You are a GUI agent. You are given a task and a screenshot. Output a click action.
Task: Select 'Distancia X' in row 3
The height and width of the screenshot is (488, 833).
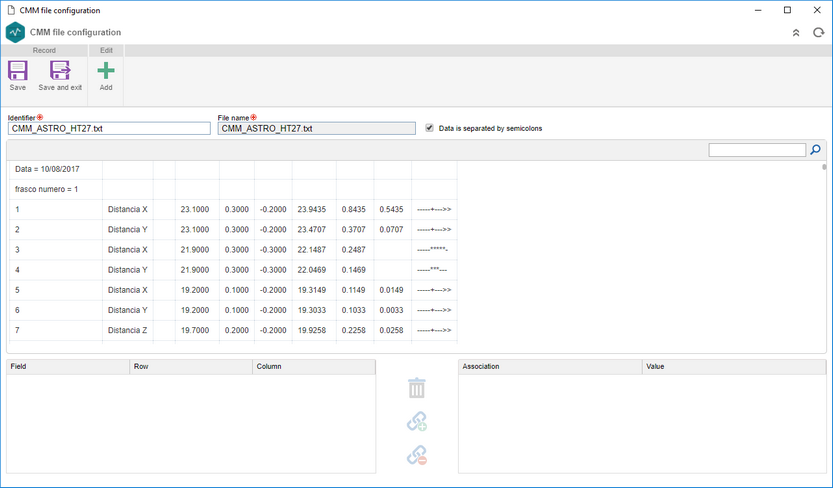click(x=128, y=250)
